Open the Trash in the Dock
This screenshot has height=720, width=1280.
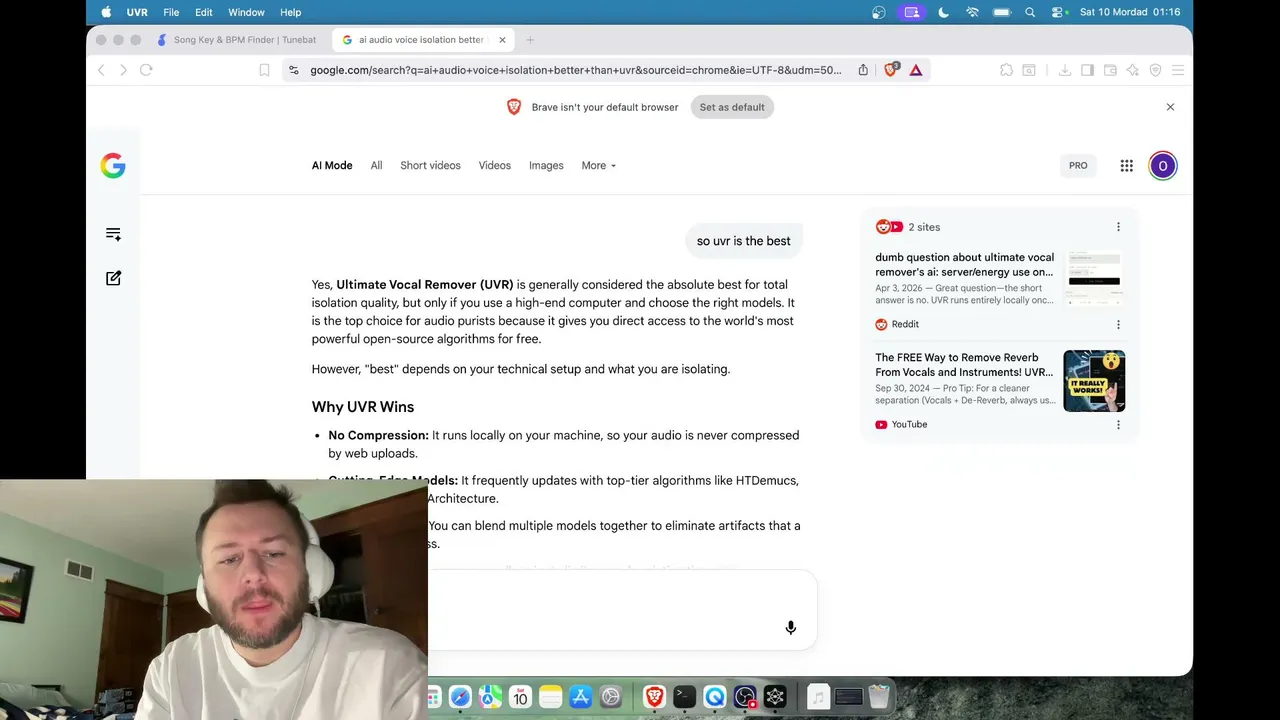879,697
